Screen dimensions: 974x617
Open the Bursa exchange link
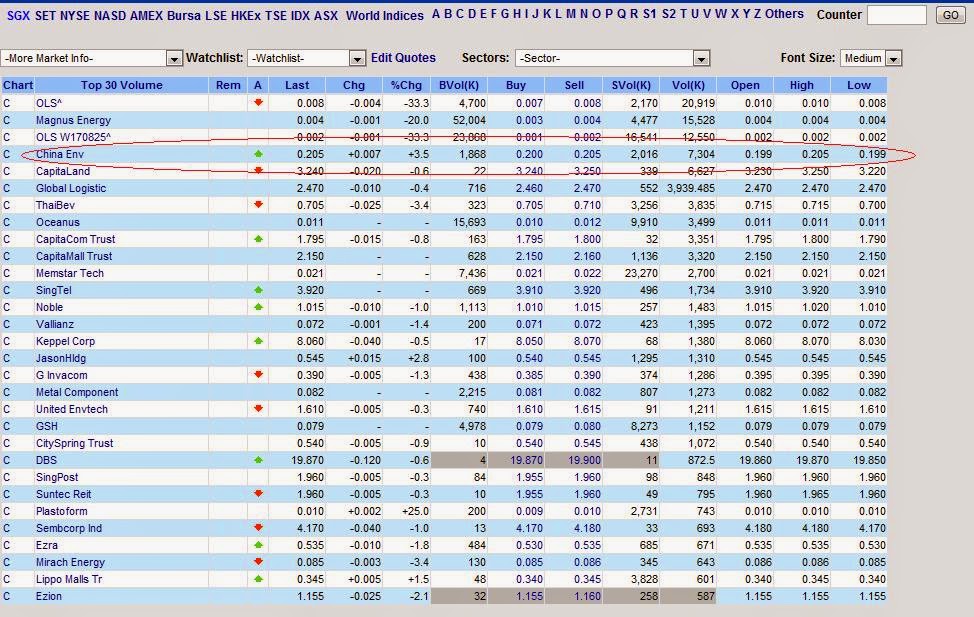point(184,16)
